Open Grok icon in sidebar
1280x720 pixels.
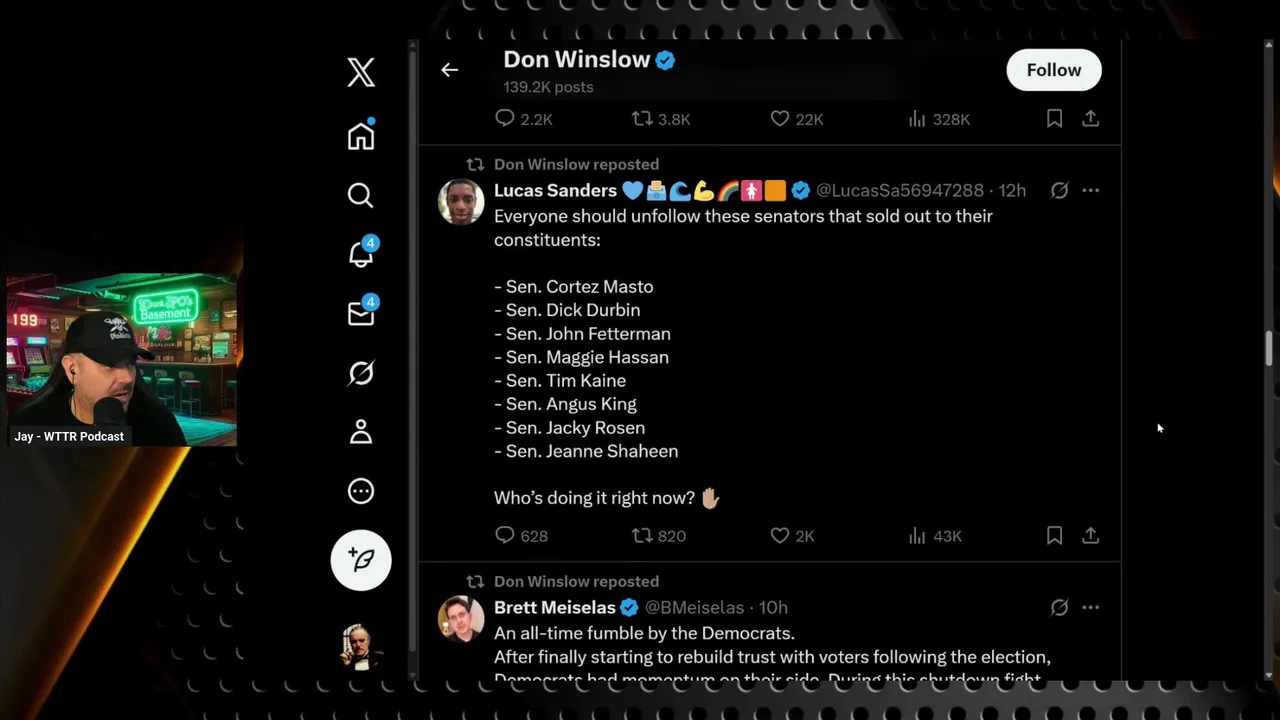tap(361, 373)
